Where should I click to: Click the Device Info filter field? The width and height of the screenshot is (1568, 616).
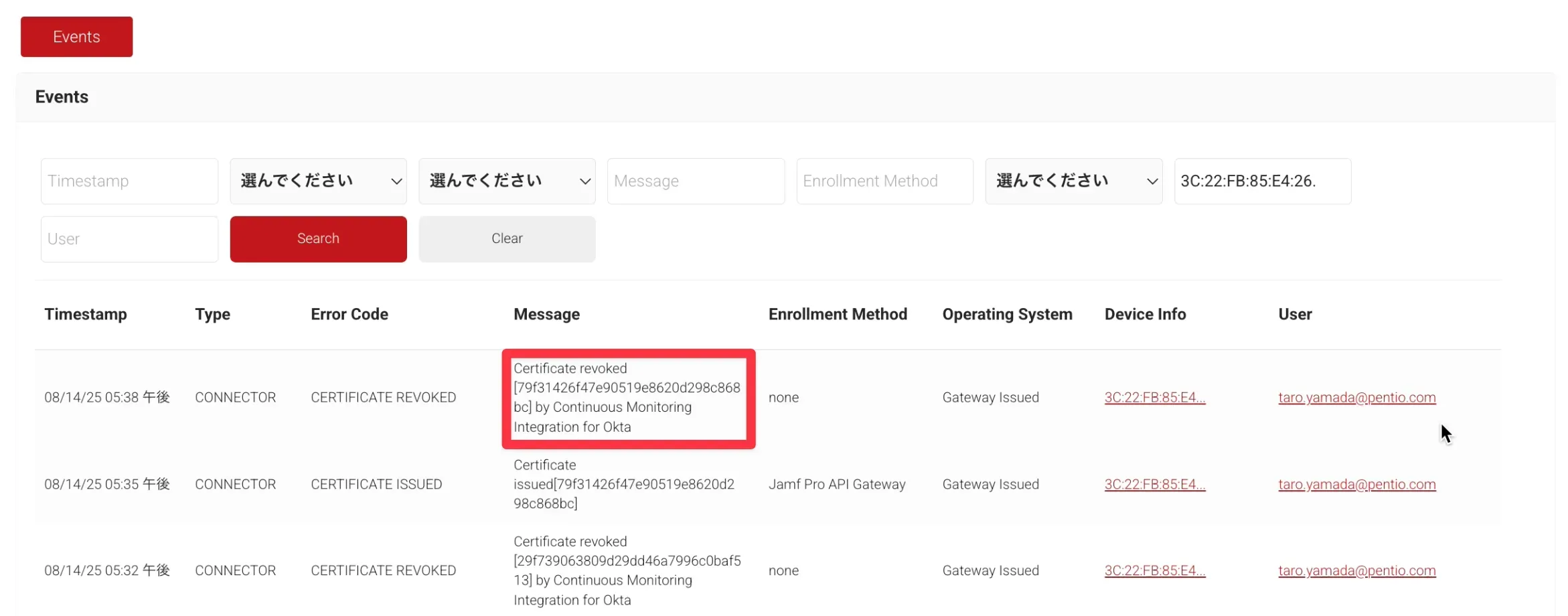pos(1262,181)
